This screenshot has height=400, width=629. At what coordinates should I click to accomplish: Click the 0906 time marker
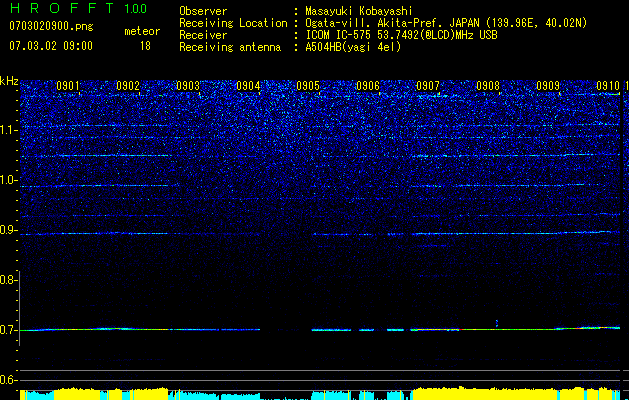(x=368, y=86)
